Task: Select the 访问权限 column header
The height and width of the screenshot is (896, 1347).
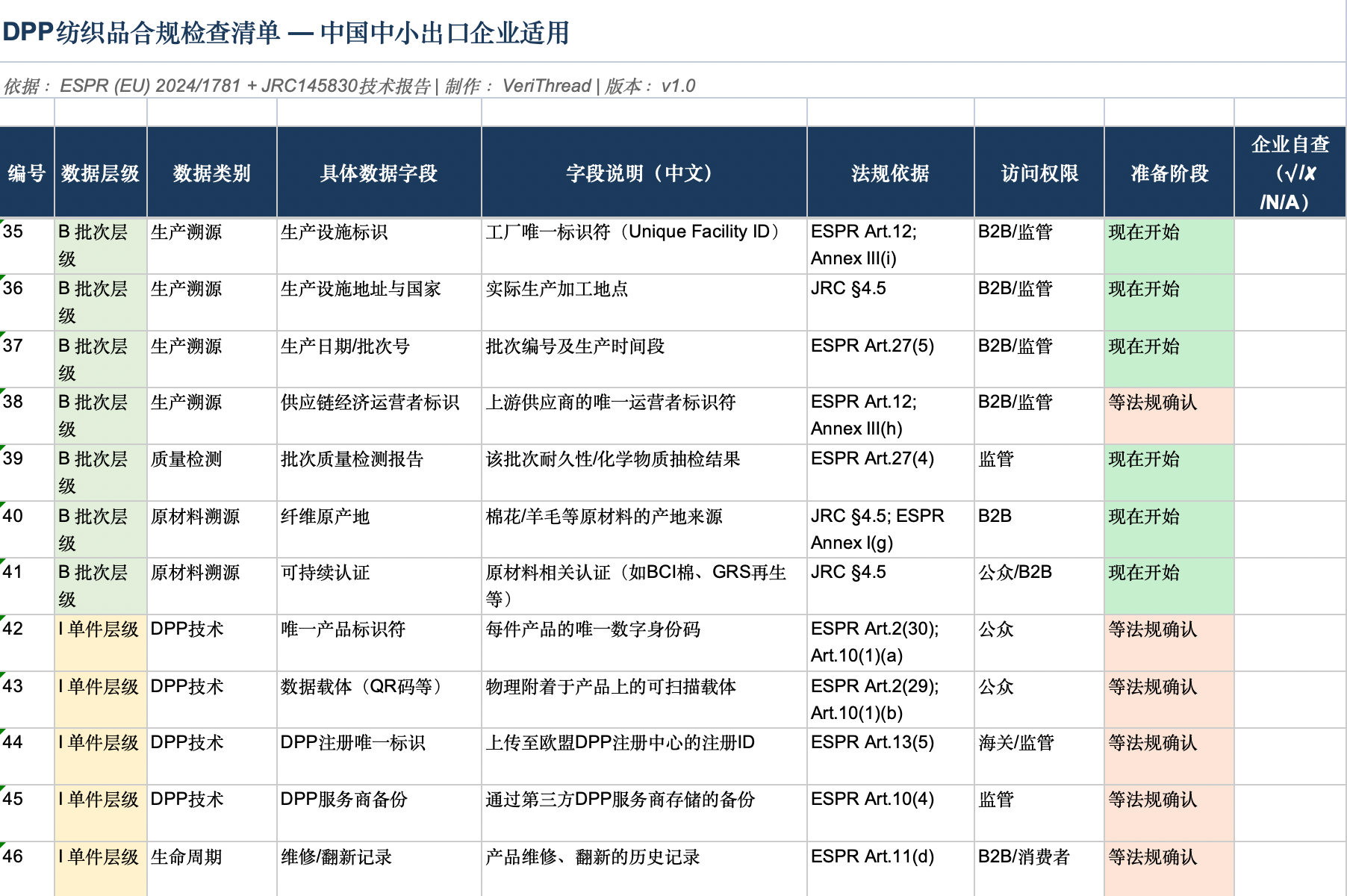Action: pos(1039,172)
